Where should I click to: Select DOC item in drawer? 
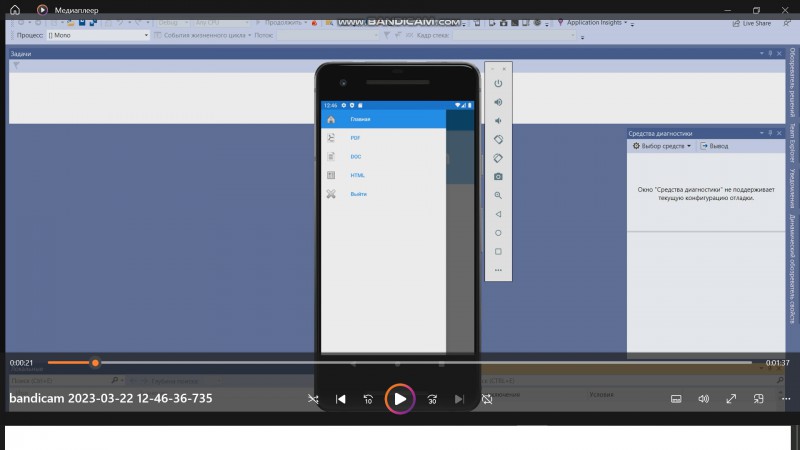point(383,157)
